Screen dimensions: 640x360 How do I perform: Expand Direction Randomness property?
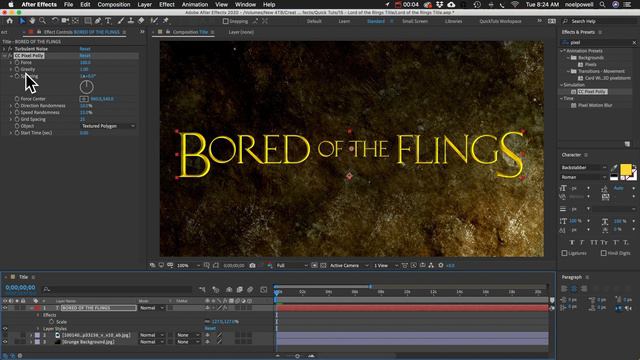click(11, 106)
